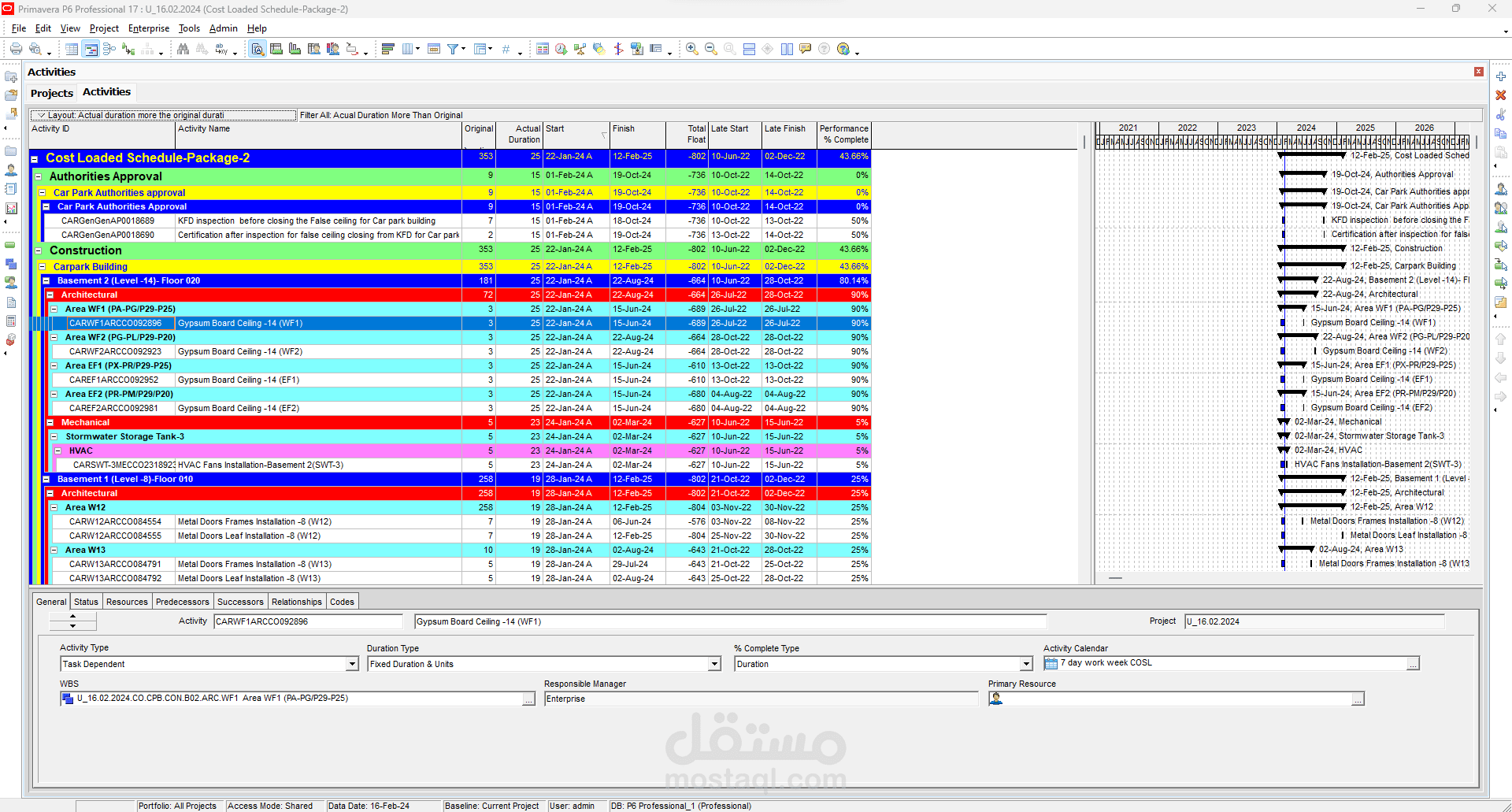
Task: Click the Primary Resource browse ellipsis button
Action: click(x=1358, y=699)
